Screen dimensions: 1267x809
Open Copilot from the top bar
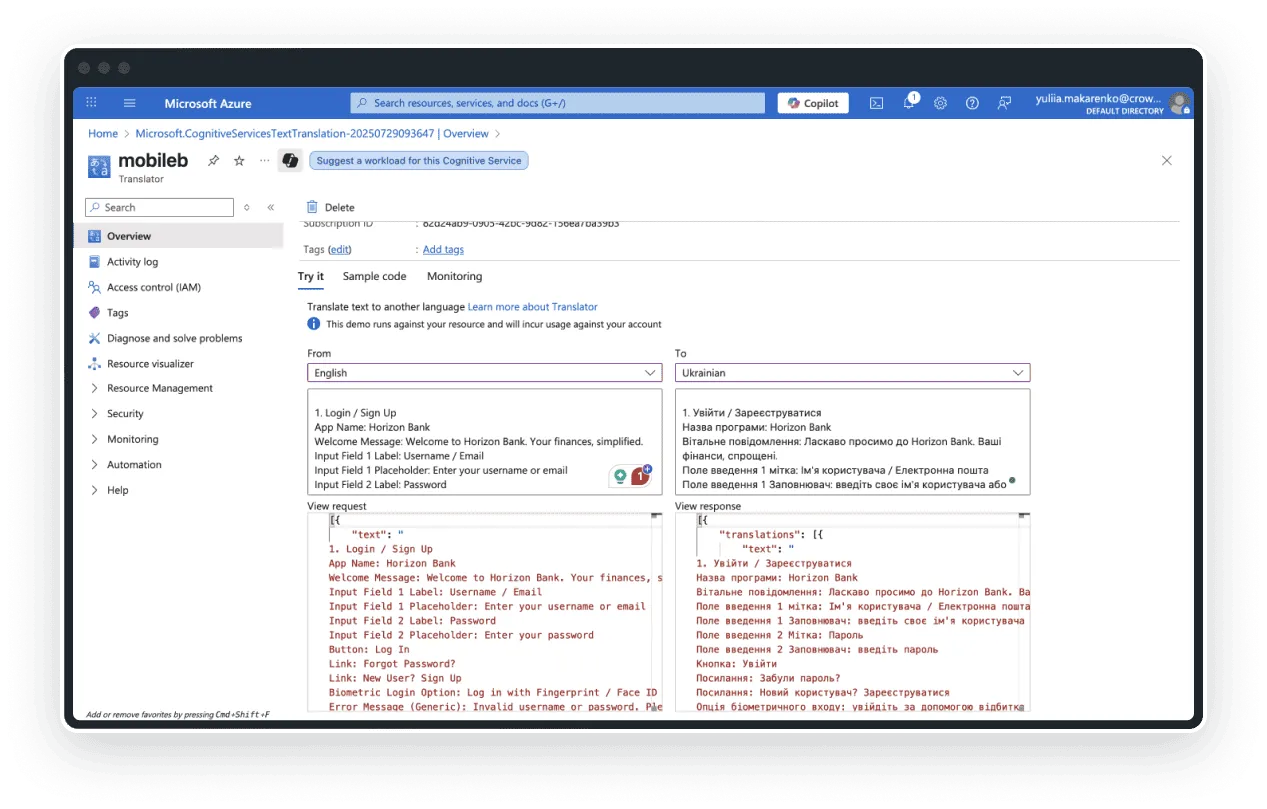coord(812,103)
